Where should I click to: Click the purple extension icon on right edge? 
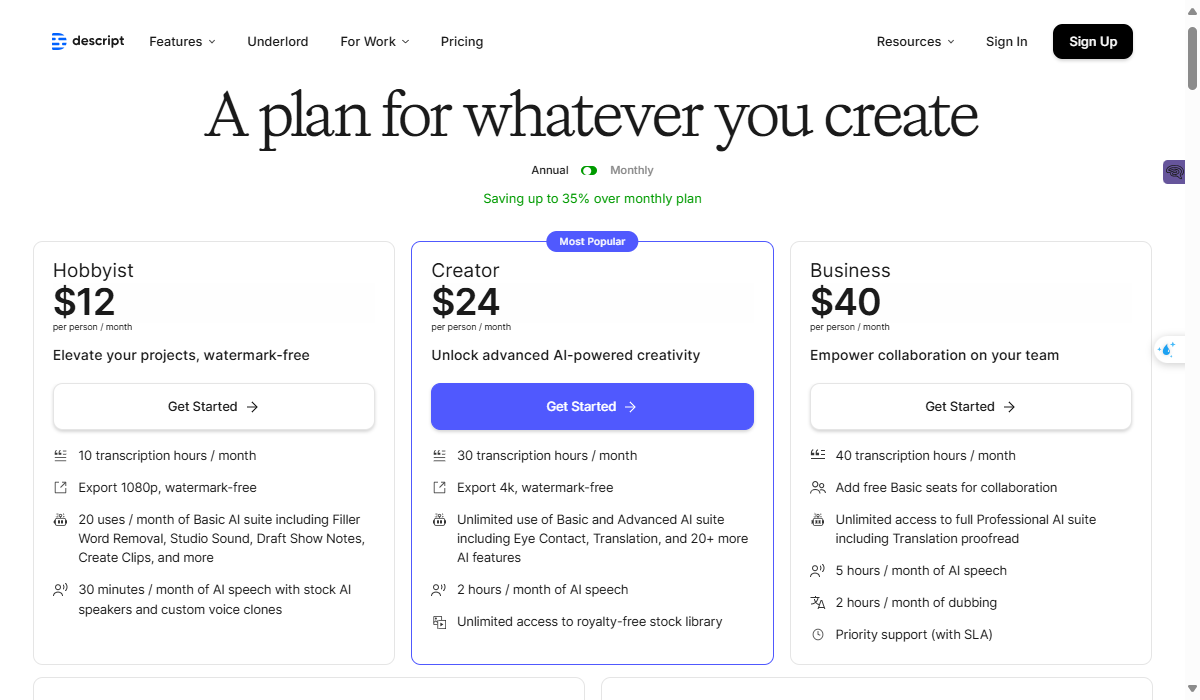tap(1174, 172)
